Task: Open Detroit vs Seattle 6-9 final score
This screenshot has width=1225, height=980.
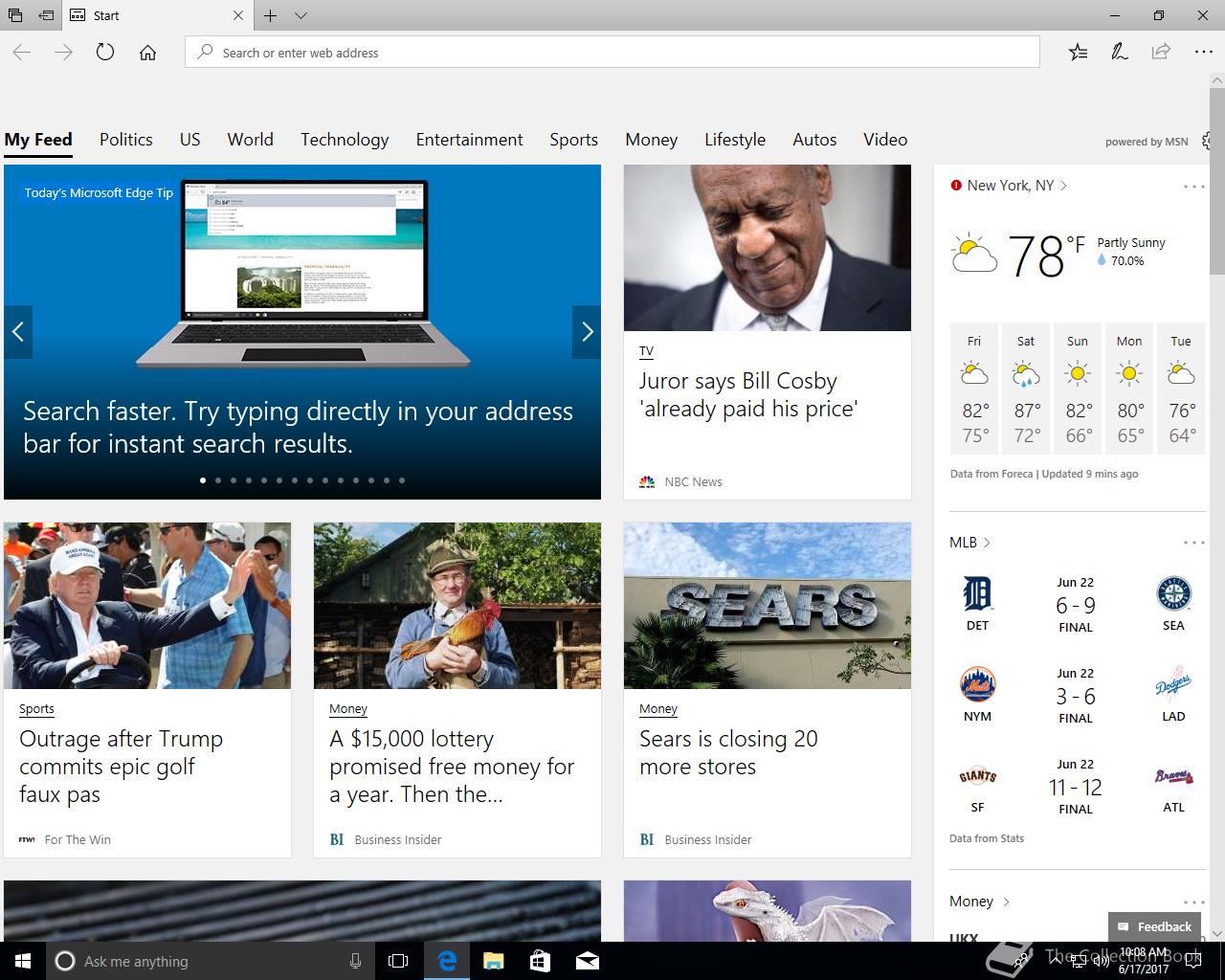Action: (x=1076, y=605)
